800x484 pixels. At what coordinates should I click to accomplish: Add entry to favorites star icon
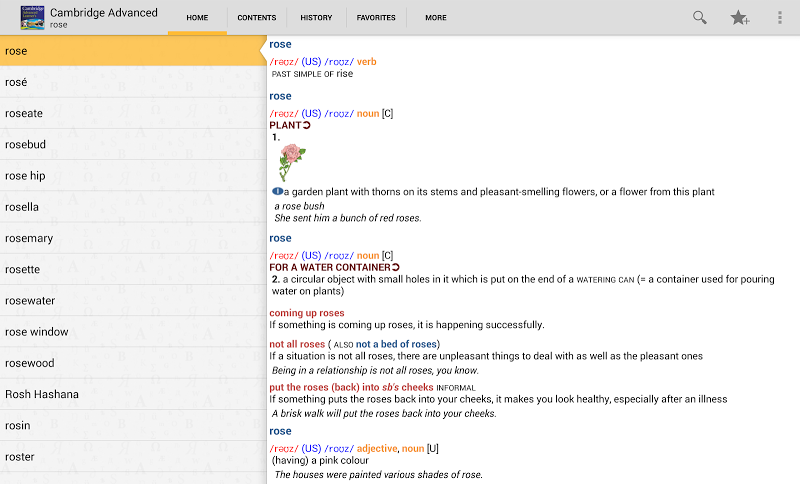point(739,18)
